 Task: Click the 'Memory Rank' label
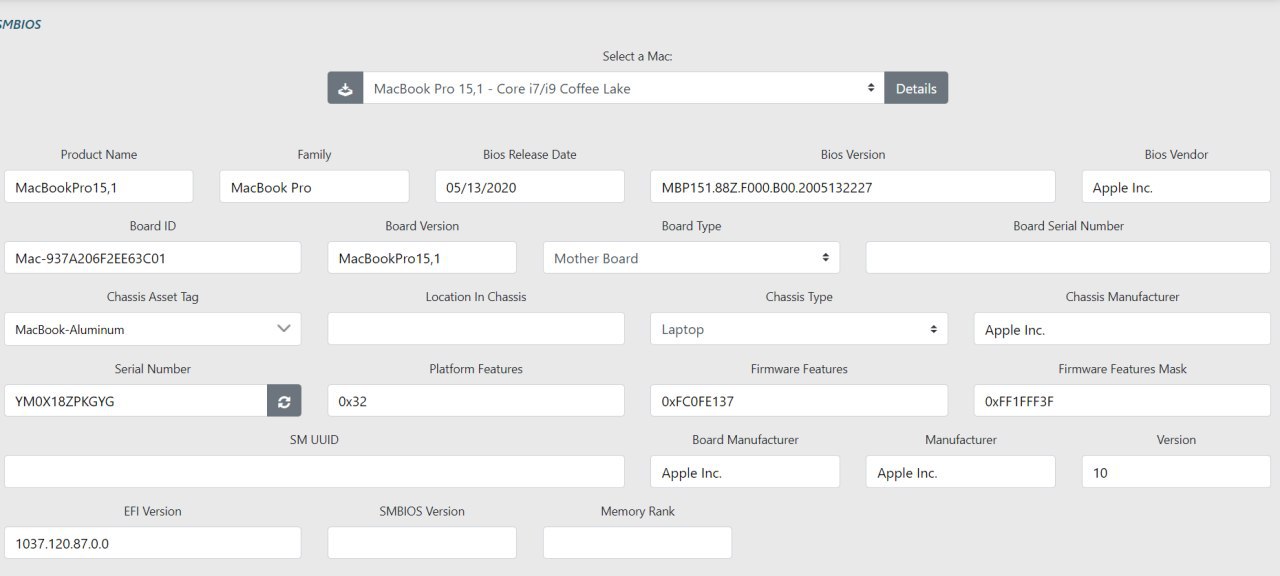coord(638,511)
